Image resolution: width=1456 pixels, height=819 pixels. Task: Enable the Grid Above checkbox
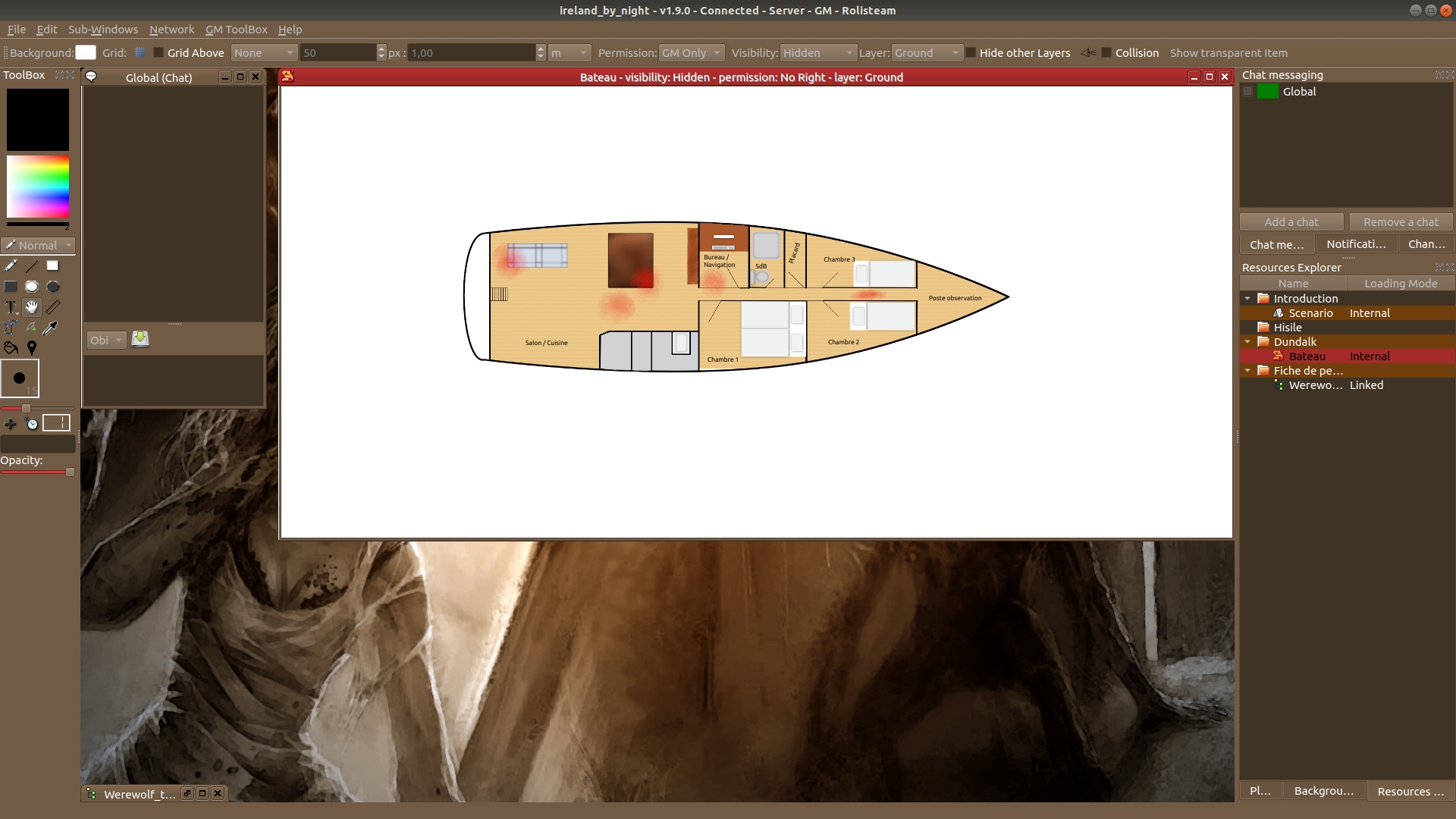click(x=158, y=53)
